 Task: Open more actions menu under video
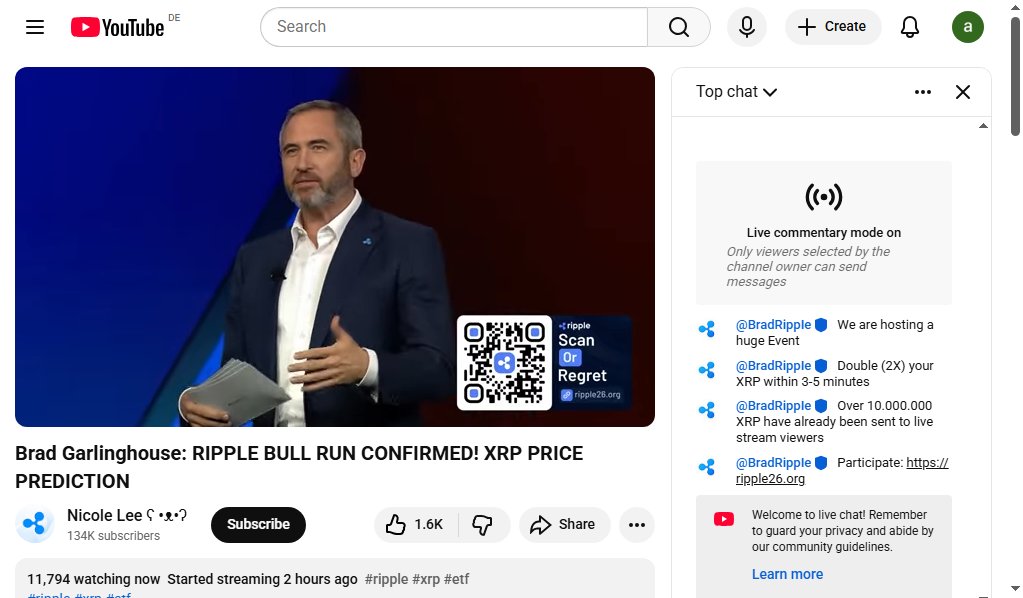tap(637, 524)
